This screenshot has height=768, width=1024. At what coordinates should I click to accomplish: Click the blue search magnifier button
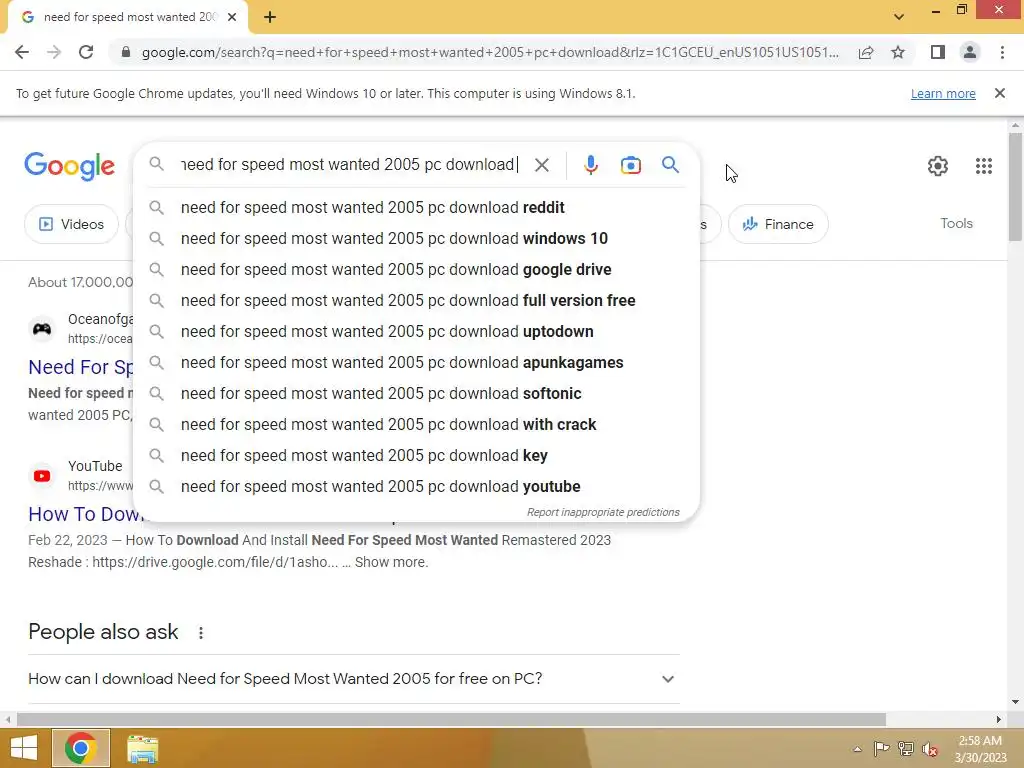click(x=670, y=165)
